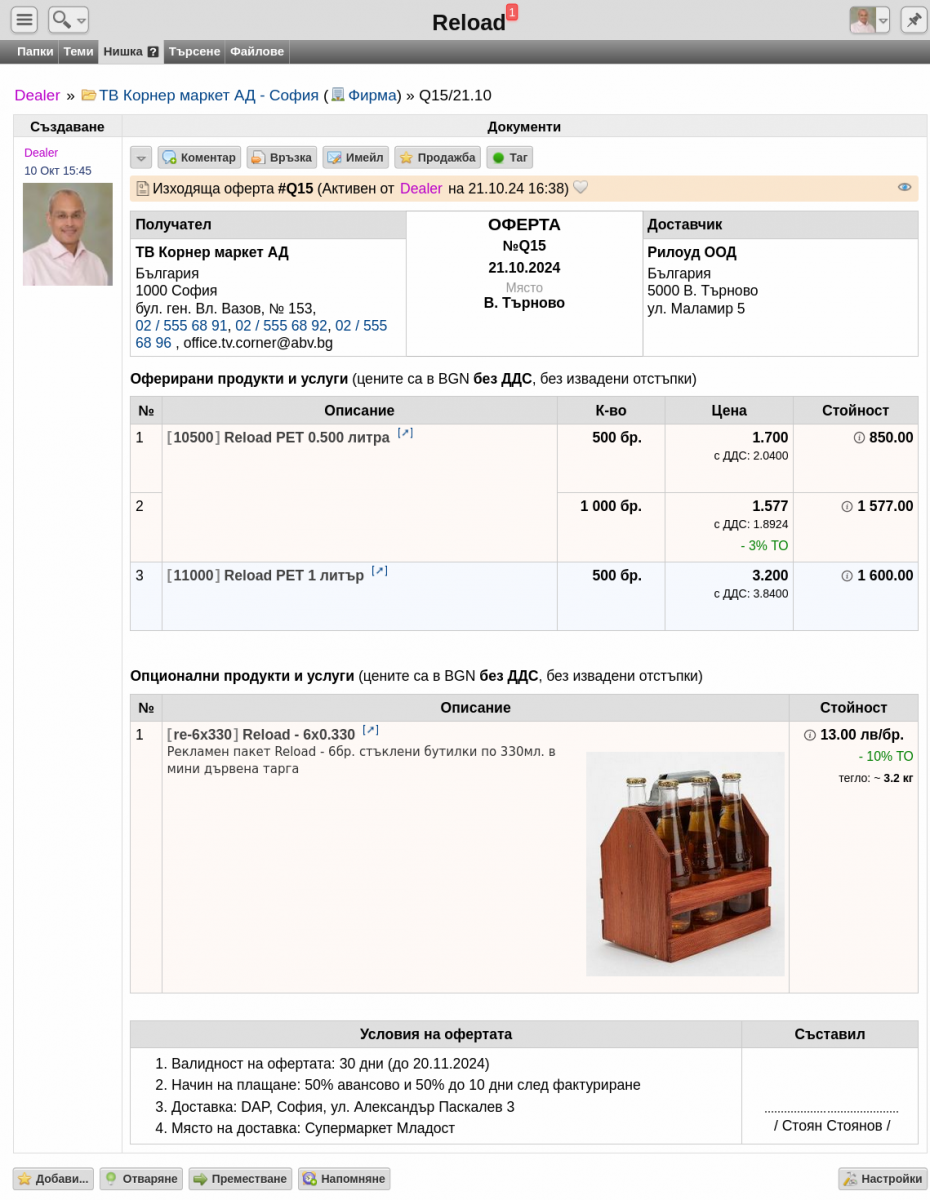Open the external link icon beside Reload - 6x0.330
The width and height of the screenshot is (930, 1200).
(x=370, y=730)
